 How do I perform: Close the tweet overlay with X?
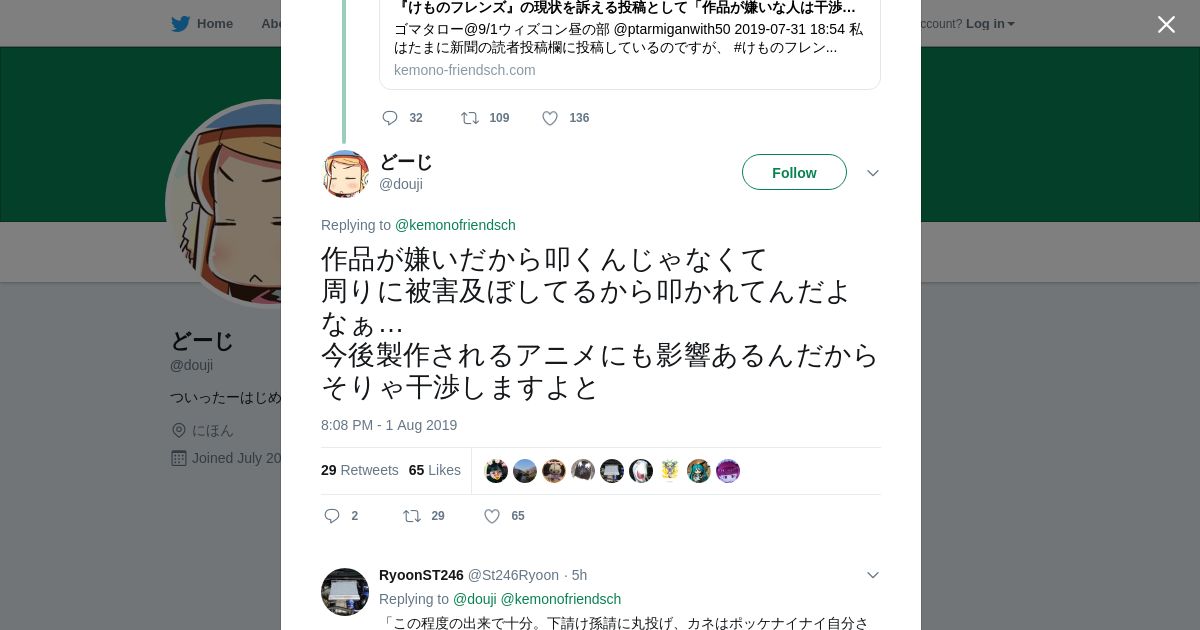click(x=1166, y=25)
